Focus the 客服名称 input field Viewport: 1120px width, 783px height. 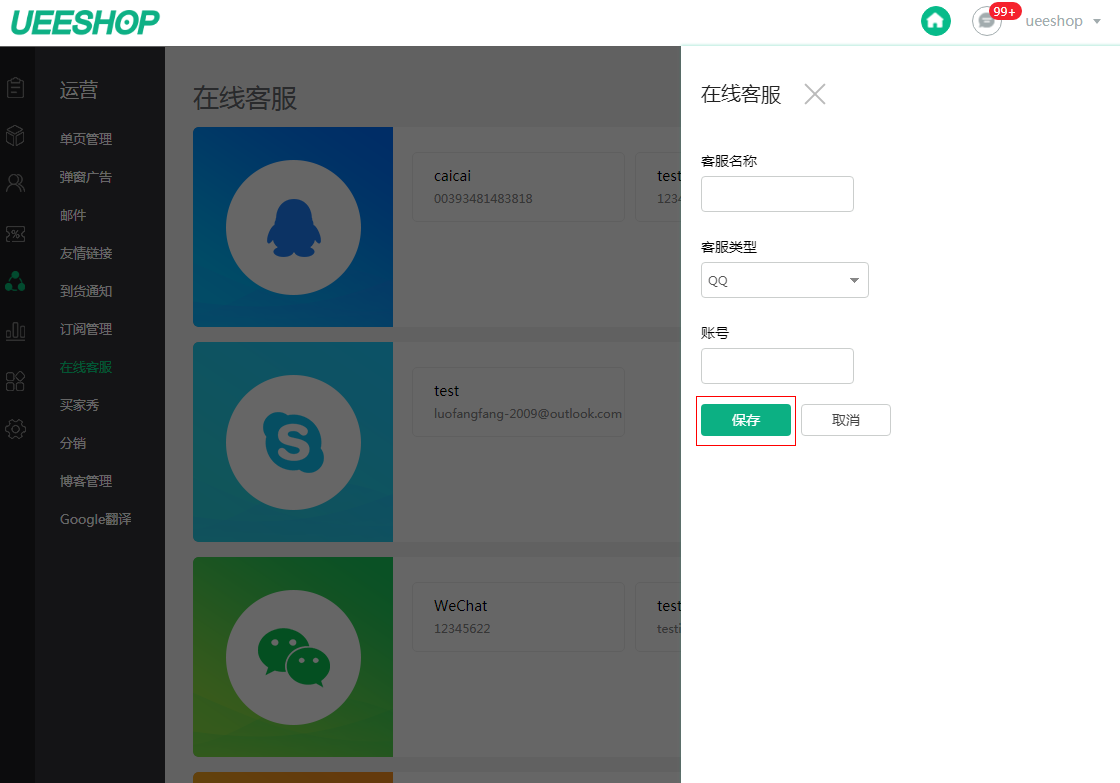pos(777,194)
